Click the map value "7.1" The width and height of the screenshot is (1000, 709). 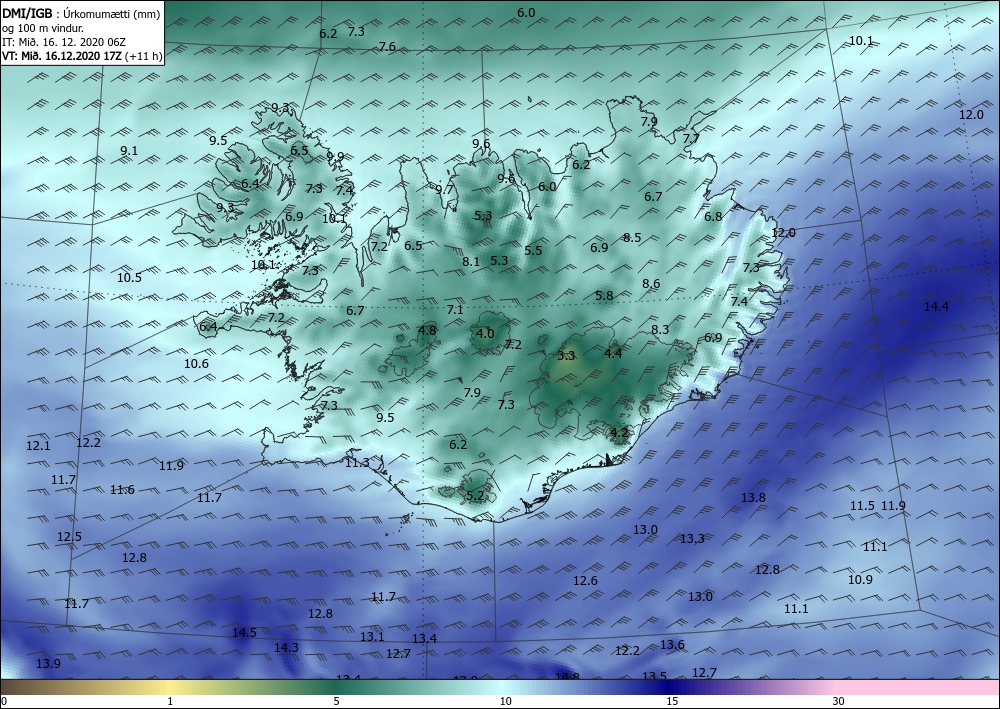(x=455, y=309)
